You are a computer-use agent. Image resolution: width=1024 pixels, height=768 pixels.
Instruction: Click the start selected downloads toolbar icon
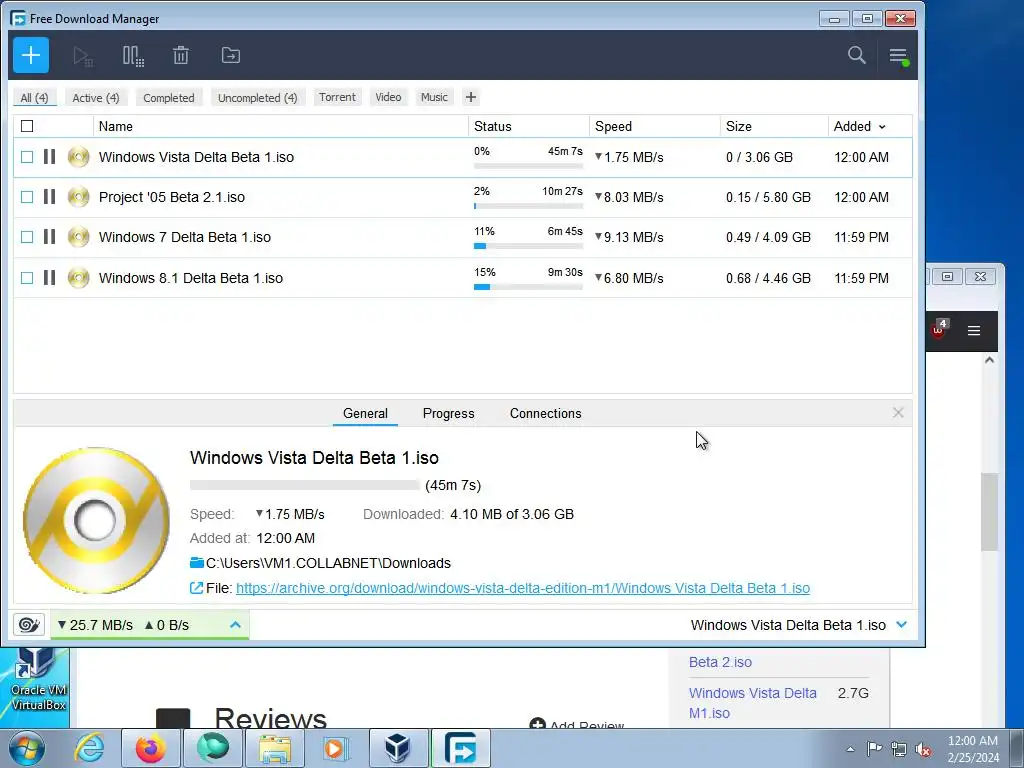(x=83, y=56)
